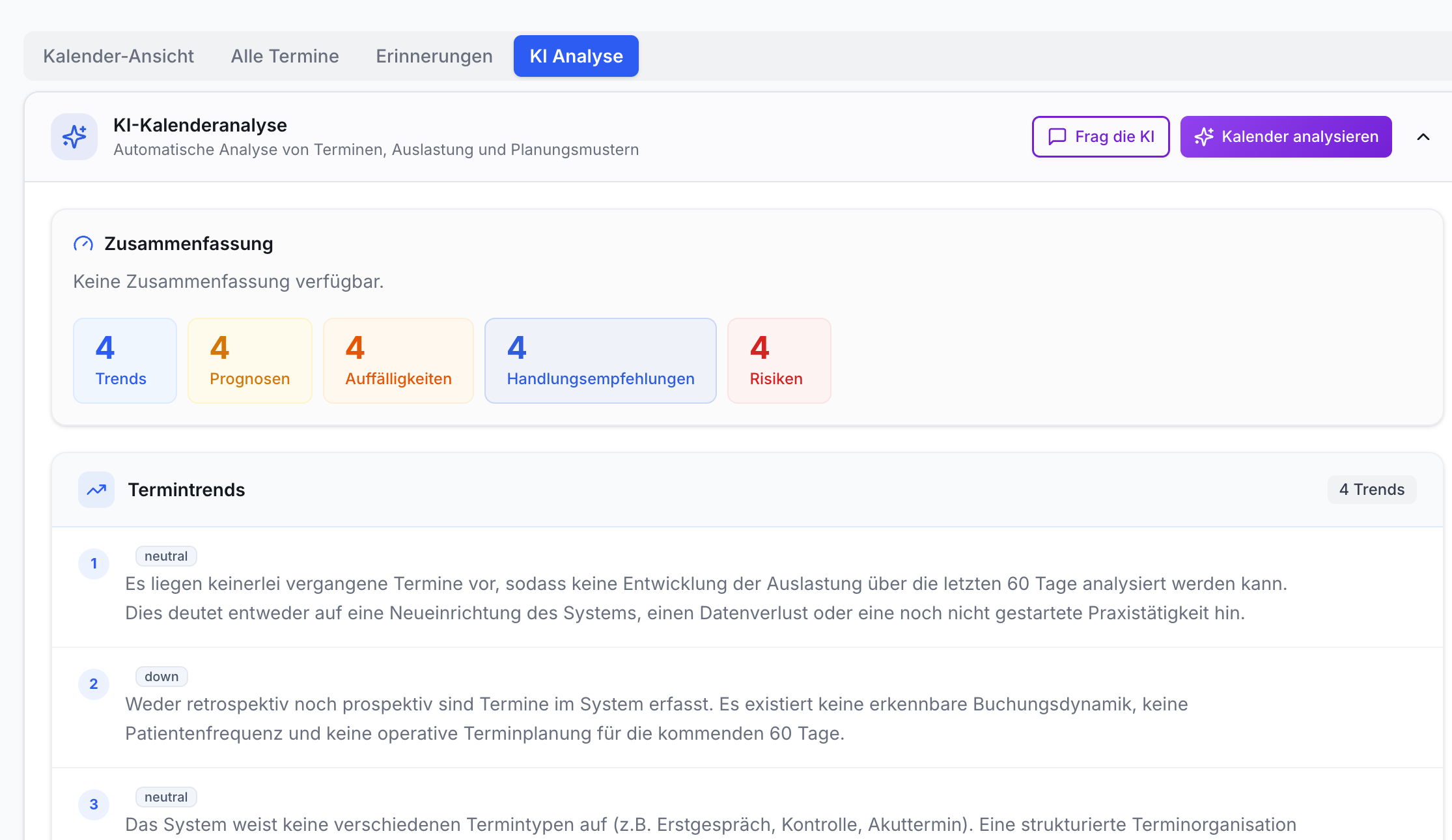Image resolution: width=1452 pixels, height=840 pixels.
Task: Click the 'Automatische Analyse von Terminen' subtitle
Action: click(376, 150)
